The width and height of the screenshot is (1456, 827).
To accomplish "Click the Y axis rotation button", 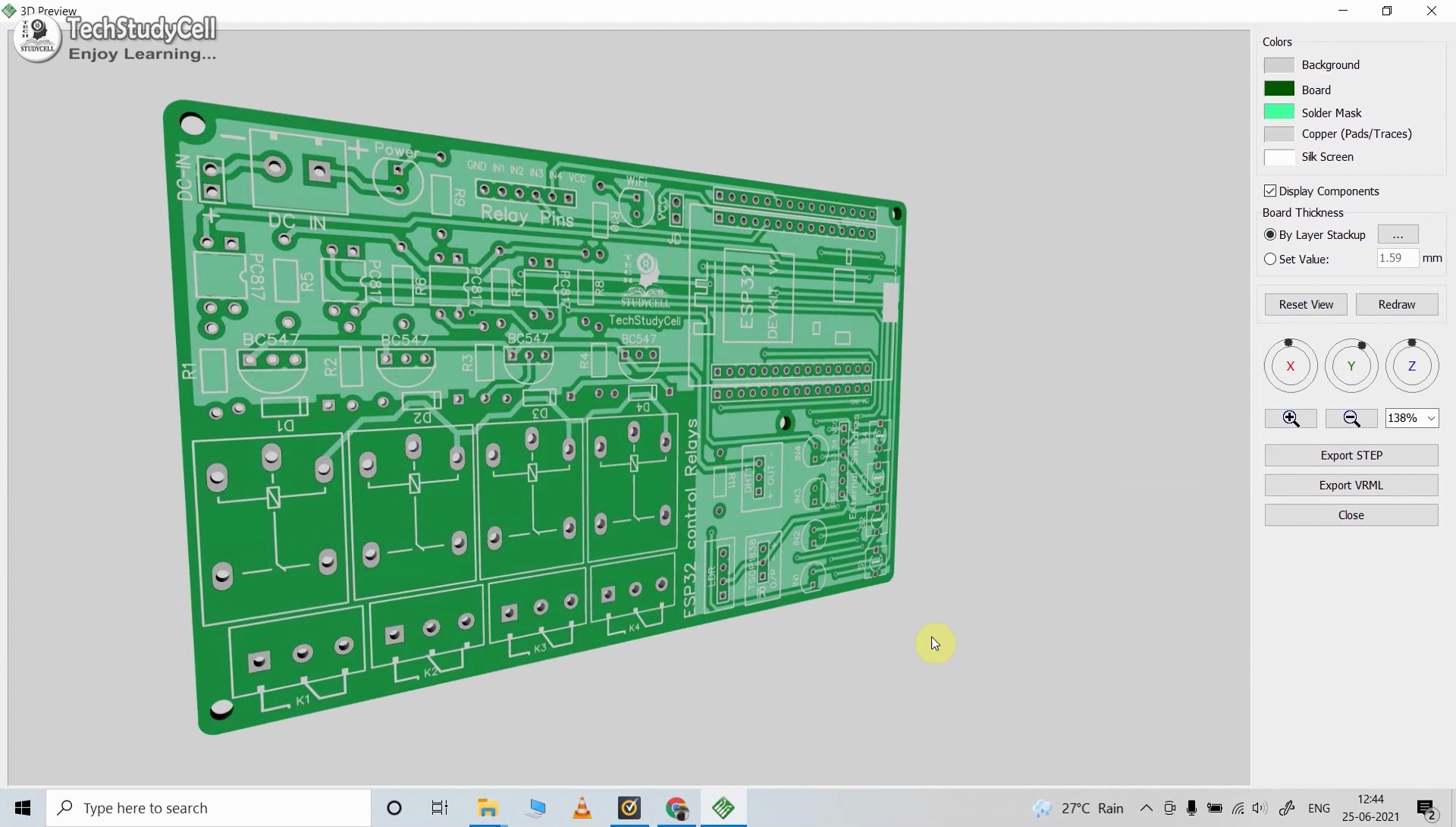I will click(1351, 365).
